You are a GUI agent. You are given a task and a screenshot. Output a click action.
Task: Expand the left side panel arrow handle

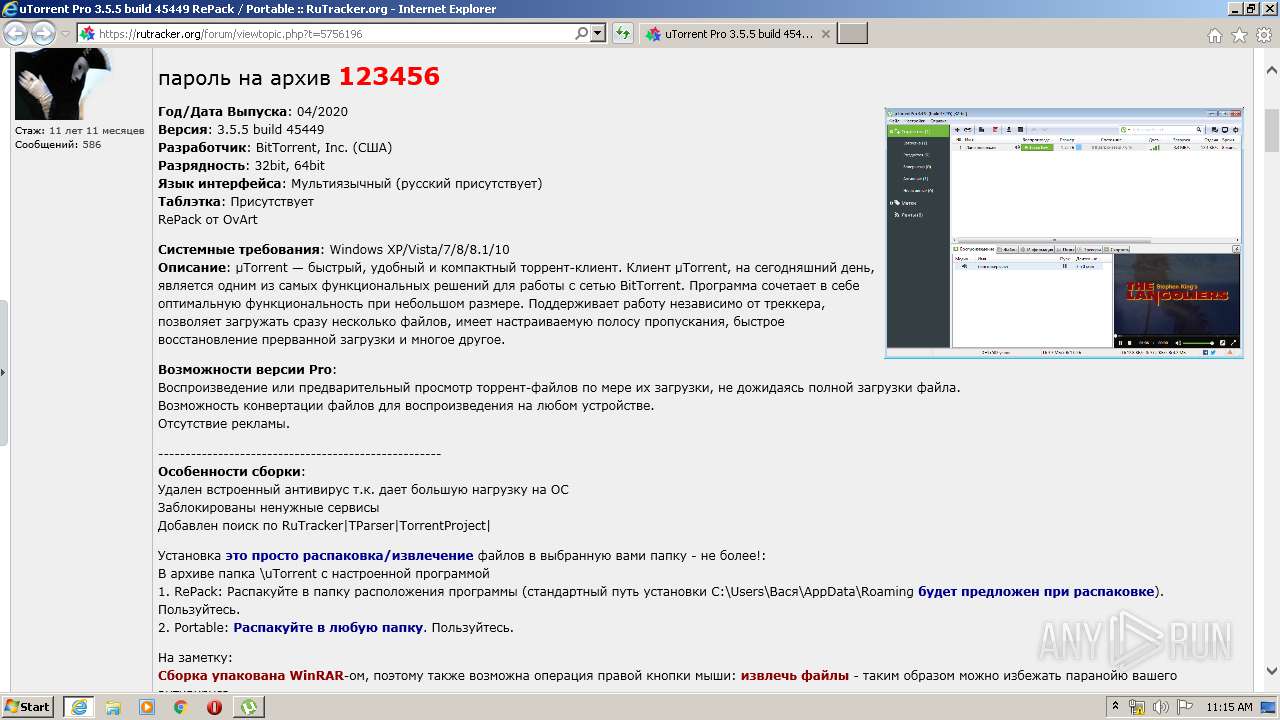pos(3,372)
